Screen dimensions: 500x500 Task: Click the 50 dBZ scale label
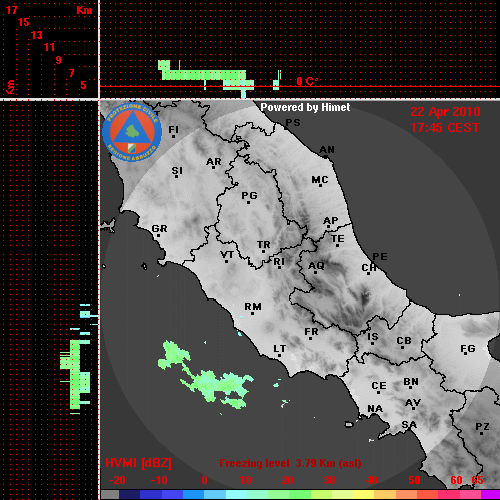pos(414,480)
